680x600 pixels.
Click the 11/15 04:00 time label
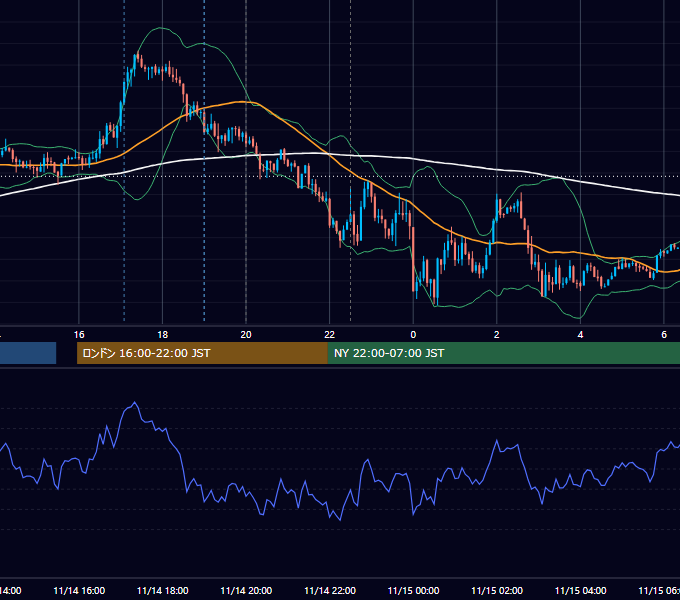coord(581,591)
